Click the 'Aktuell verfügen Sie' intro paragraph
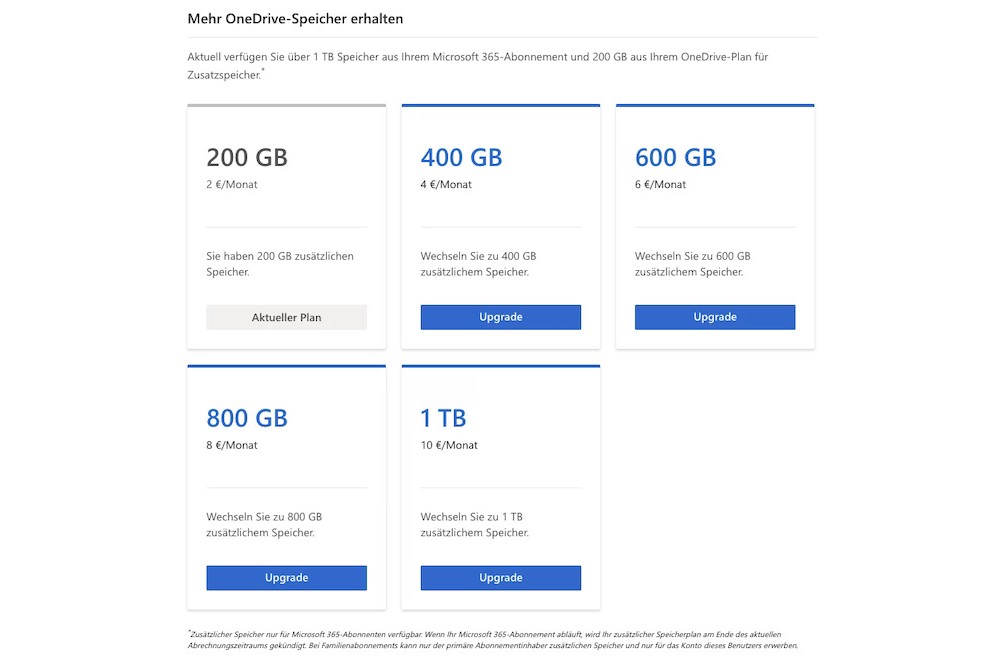Screen dimensions: 1003x665 coord(477,64)
